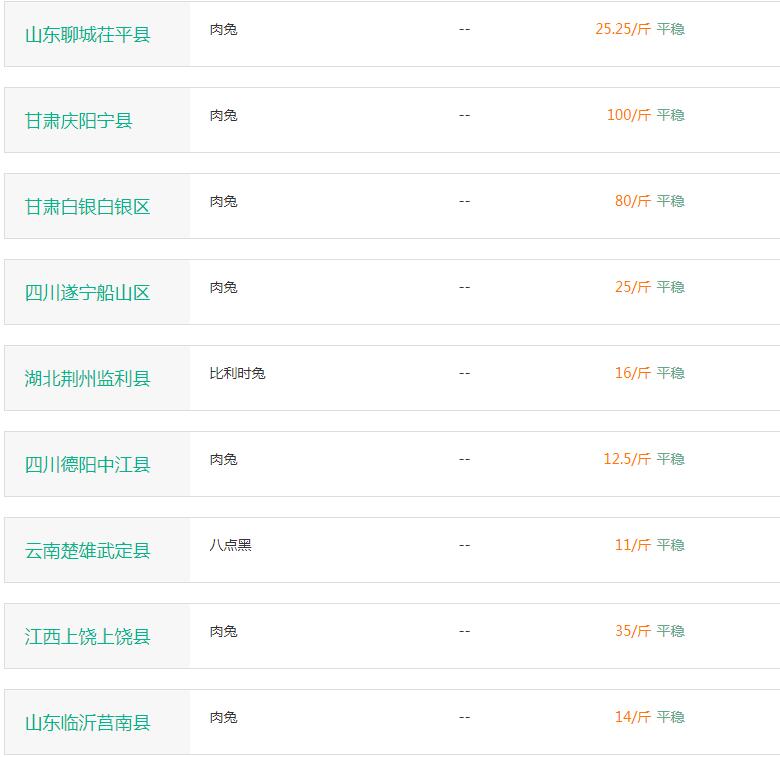Select the 比利时兔 breed label
The image size is (780, 757).
coord(237,373)
